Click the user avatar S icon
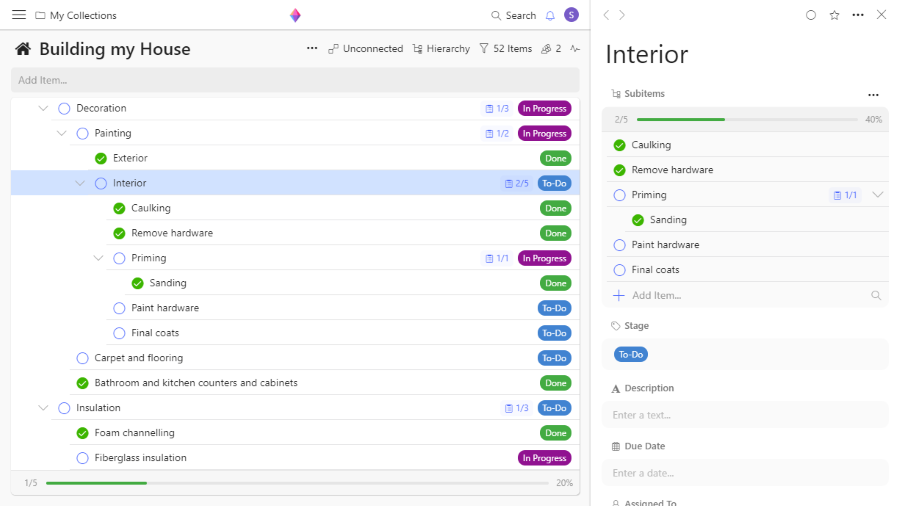900x506 pixels. pyautogui.click(x=571, y=15)
